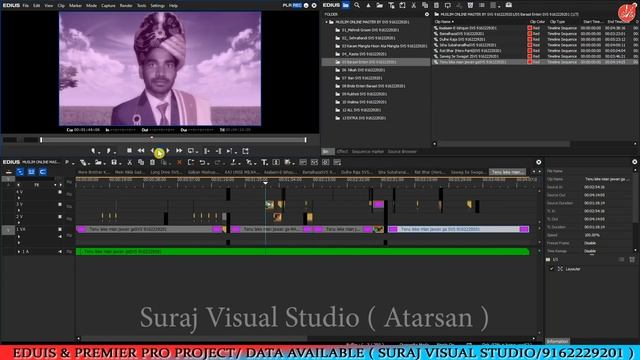
Task: Step to the previous frame
Action: 152,151
